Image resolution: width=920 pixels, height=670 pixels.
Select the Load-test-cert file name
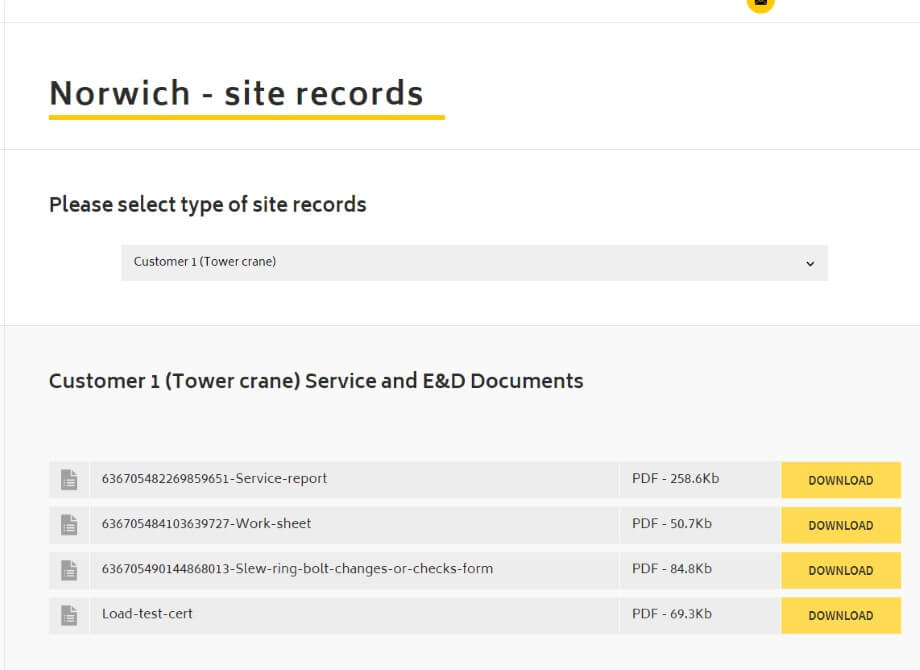(147, 614)
